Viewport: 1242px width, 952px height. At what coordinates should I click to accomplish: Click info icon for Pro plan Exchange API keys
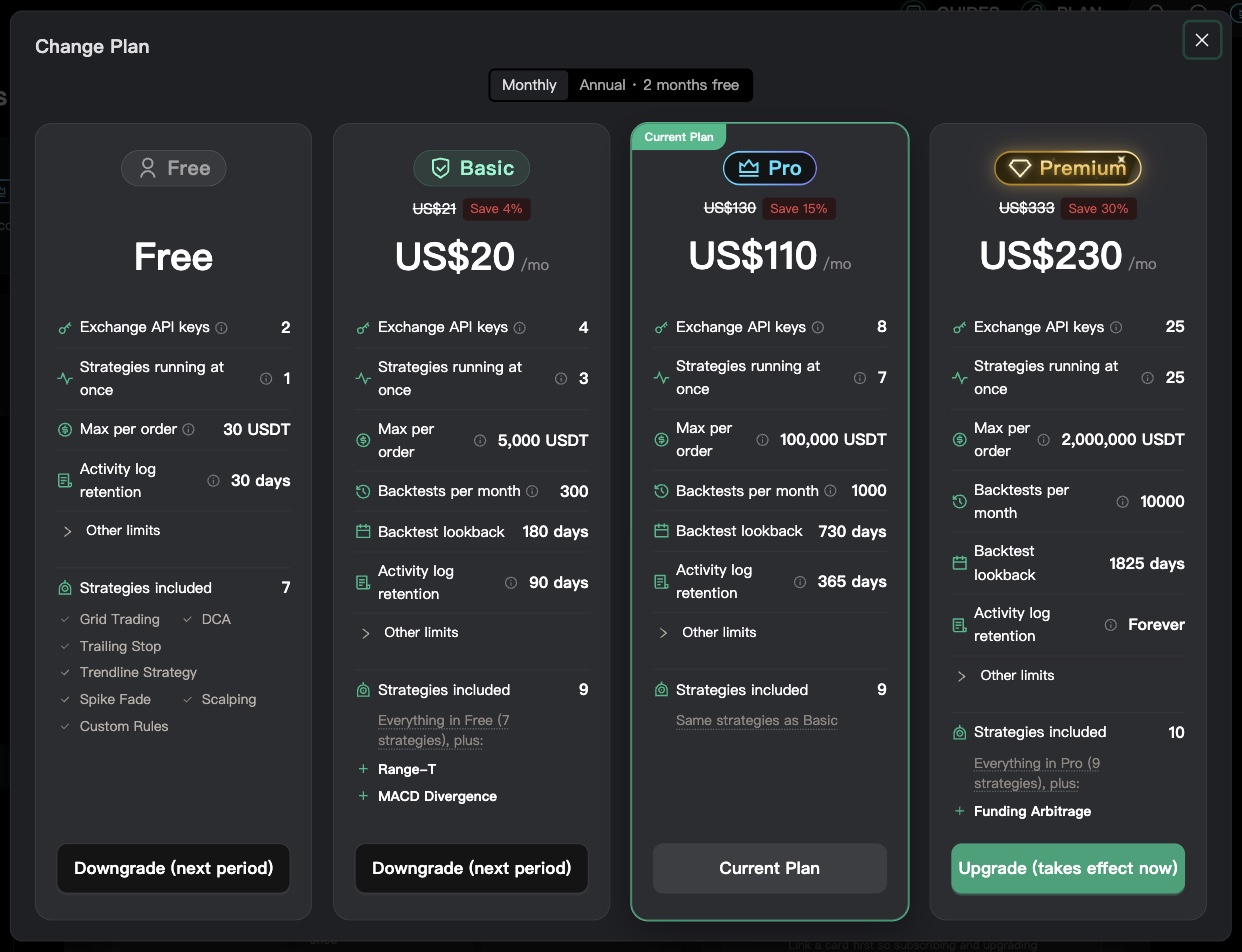coord(818,327)
